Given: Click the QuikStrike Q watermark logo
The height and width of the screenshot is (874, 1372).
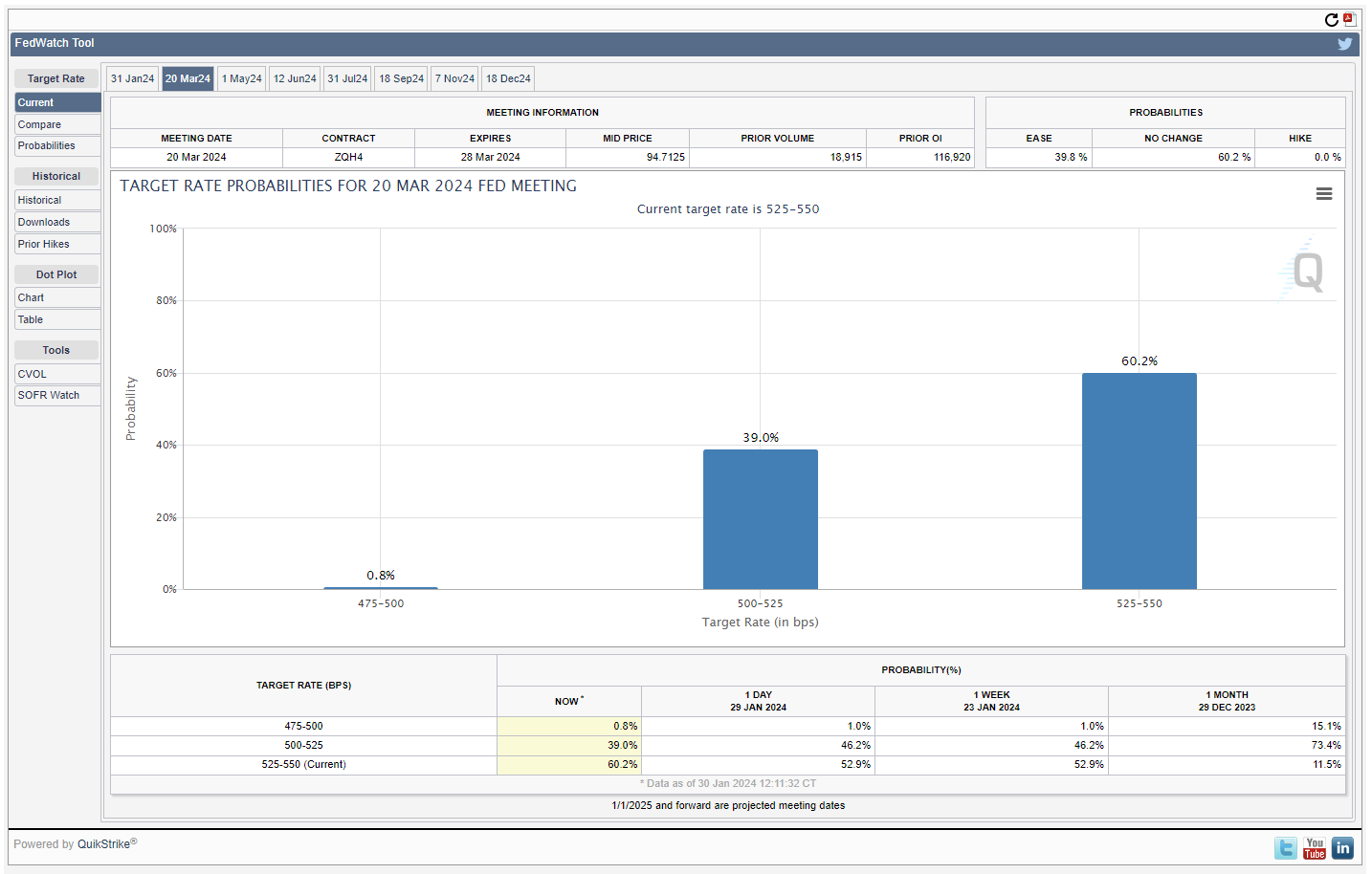Looking at the screenshot, I should point(1306,272).
